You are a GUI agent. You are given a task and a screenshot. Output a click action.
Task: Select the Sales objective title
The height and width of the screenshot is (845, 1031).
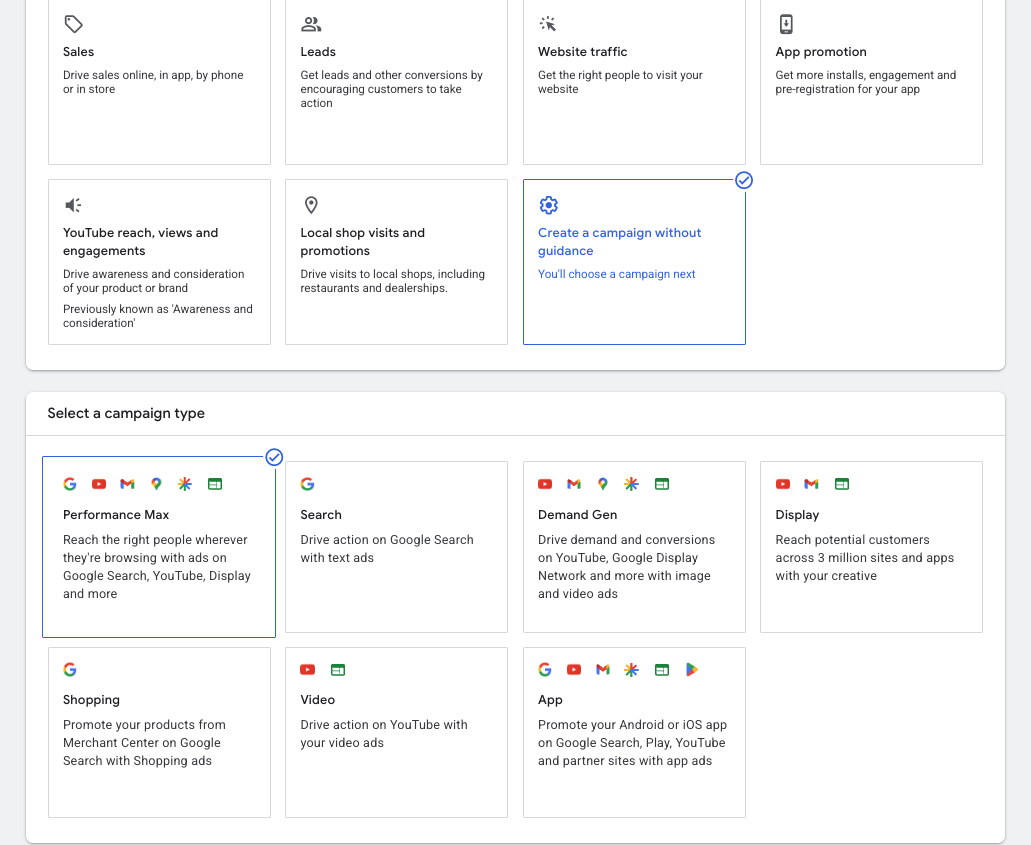click(x=78, y=51)
